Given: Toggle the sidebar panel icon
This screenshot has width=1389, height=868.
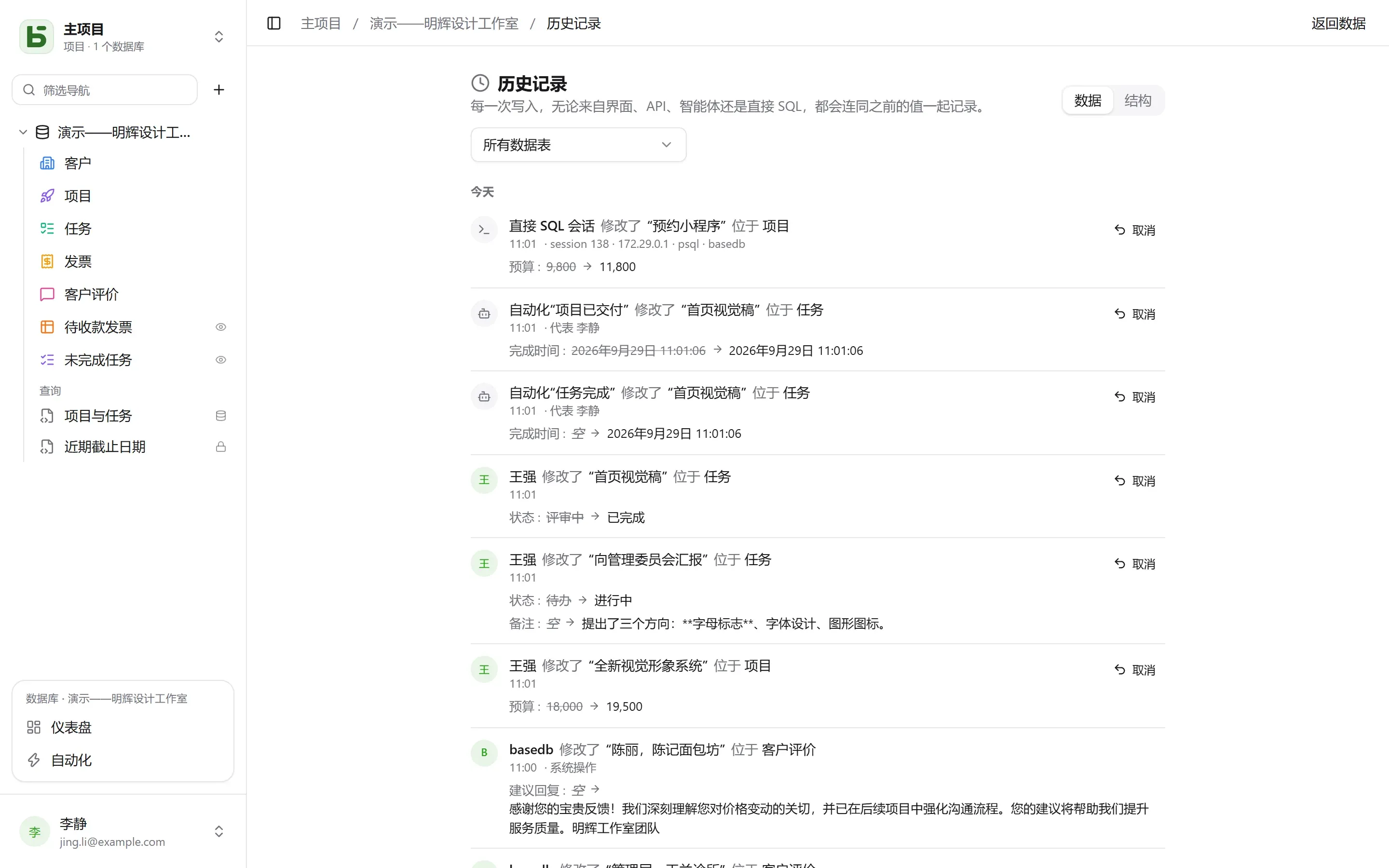Looking at the screenshot, I should click(x=274, y=24).
